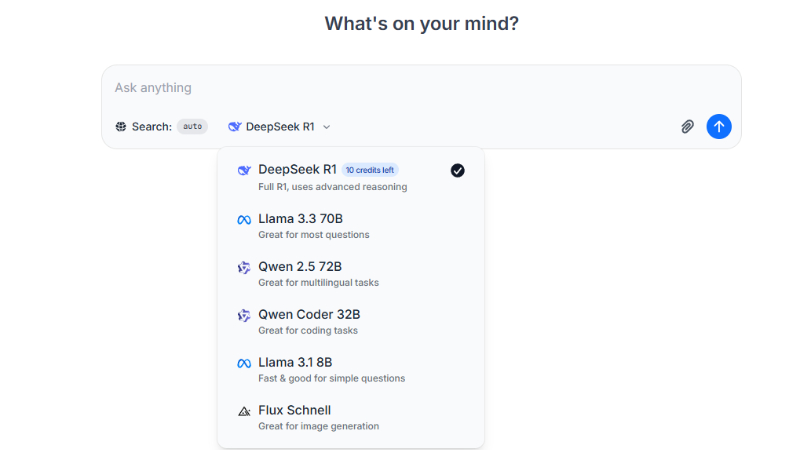Select Qwen Coder 32B model

click(351, 322)
